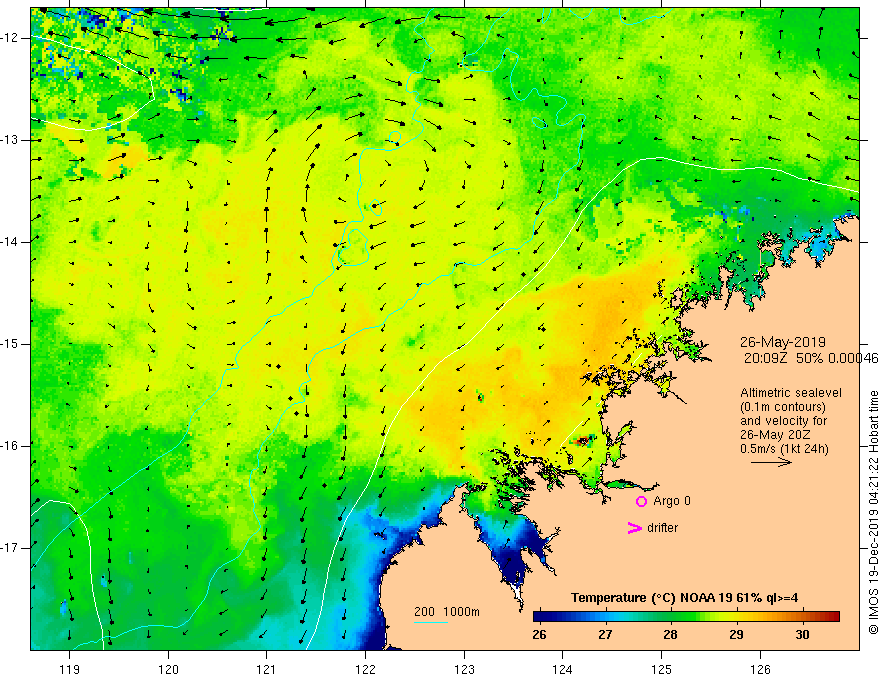
Task: Click the IMOS copyright timestamp vertical text
Action: 873,512
